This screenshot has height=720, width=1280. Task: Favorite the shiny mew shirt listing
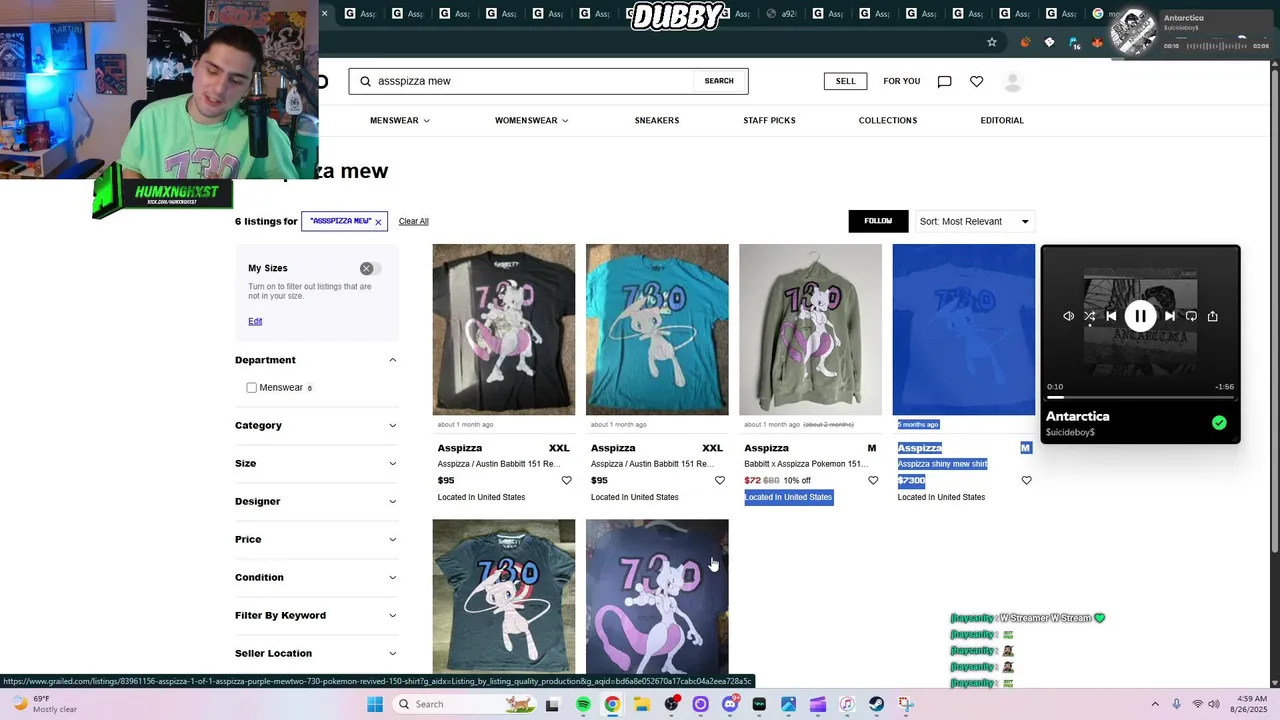pyautogui.click(x=1026, y=481)
